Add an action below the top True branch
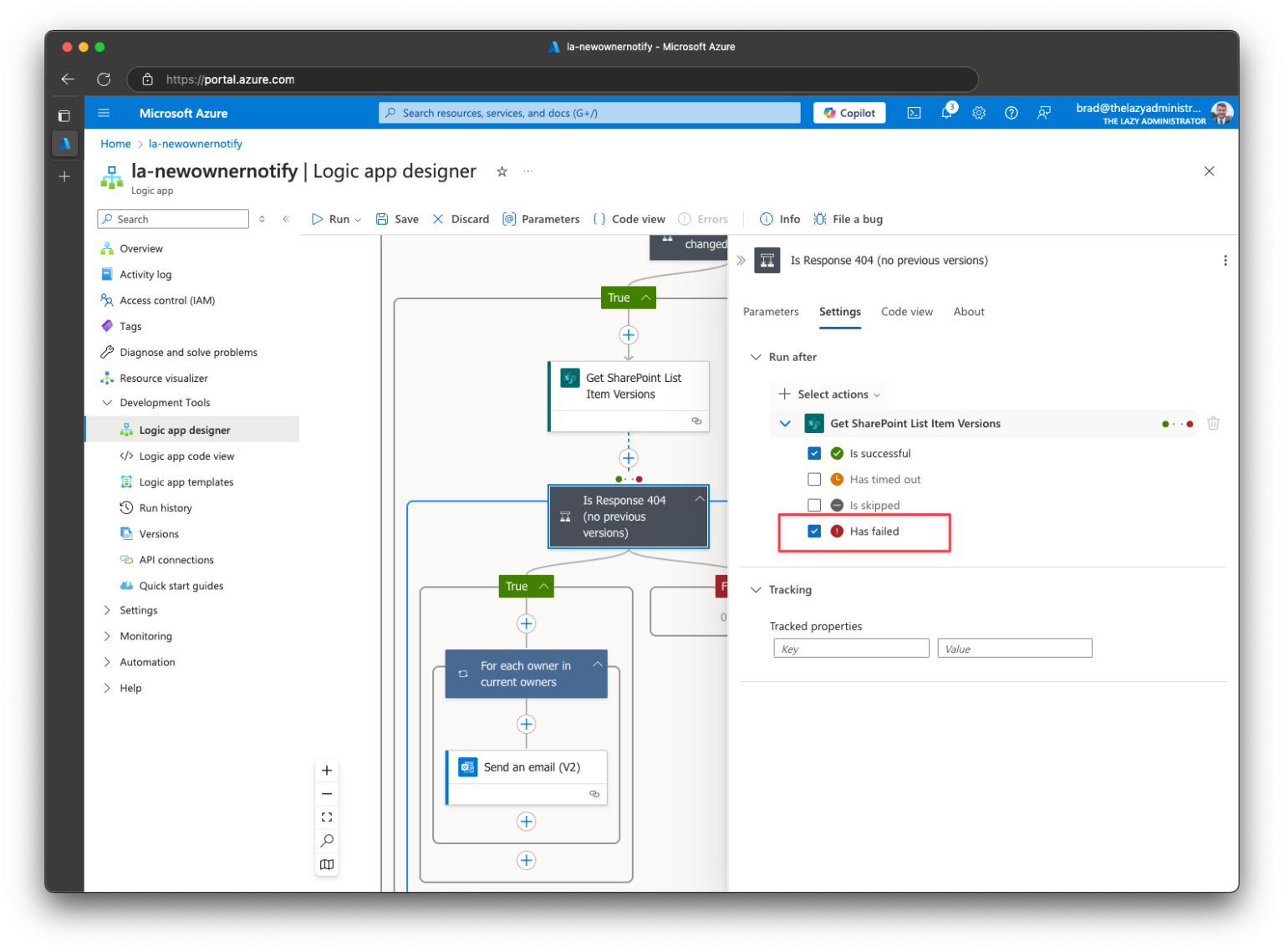 click(x=629, y=335)
